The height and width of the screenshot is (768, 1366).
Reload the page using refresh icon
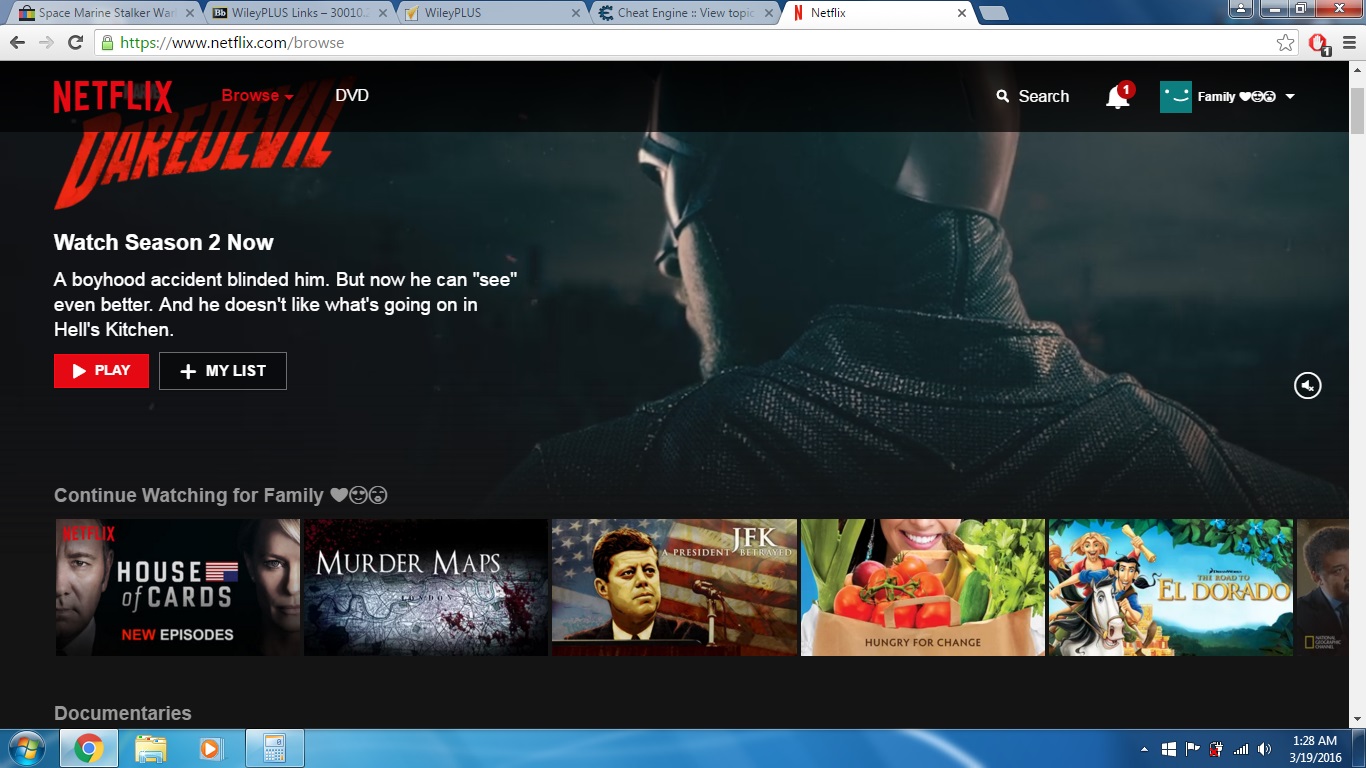(x=75, y=43)
